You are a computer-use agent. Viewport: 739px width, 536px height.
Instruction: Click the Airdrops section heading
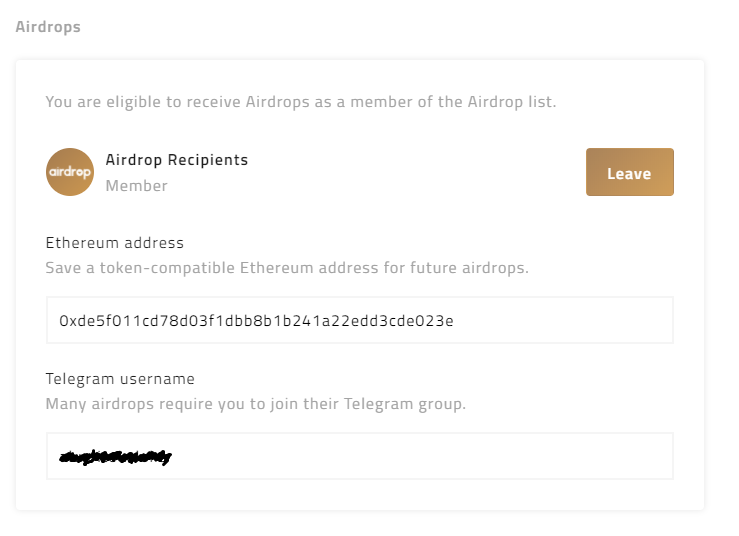(x=48, y=27)
